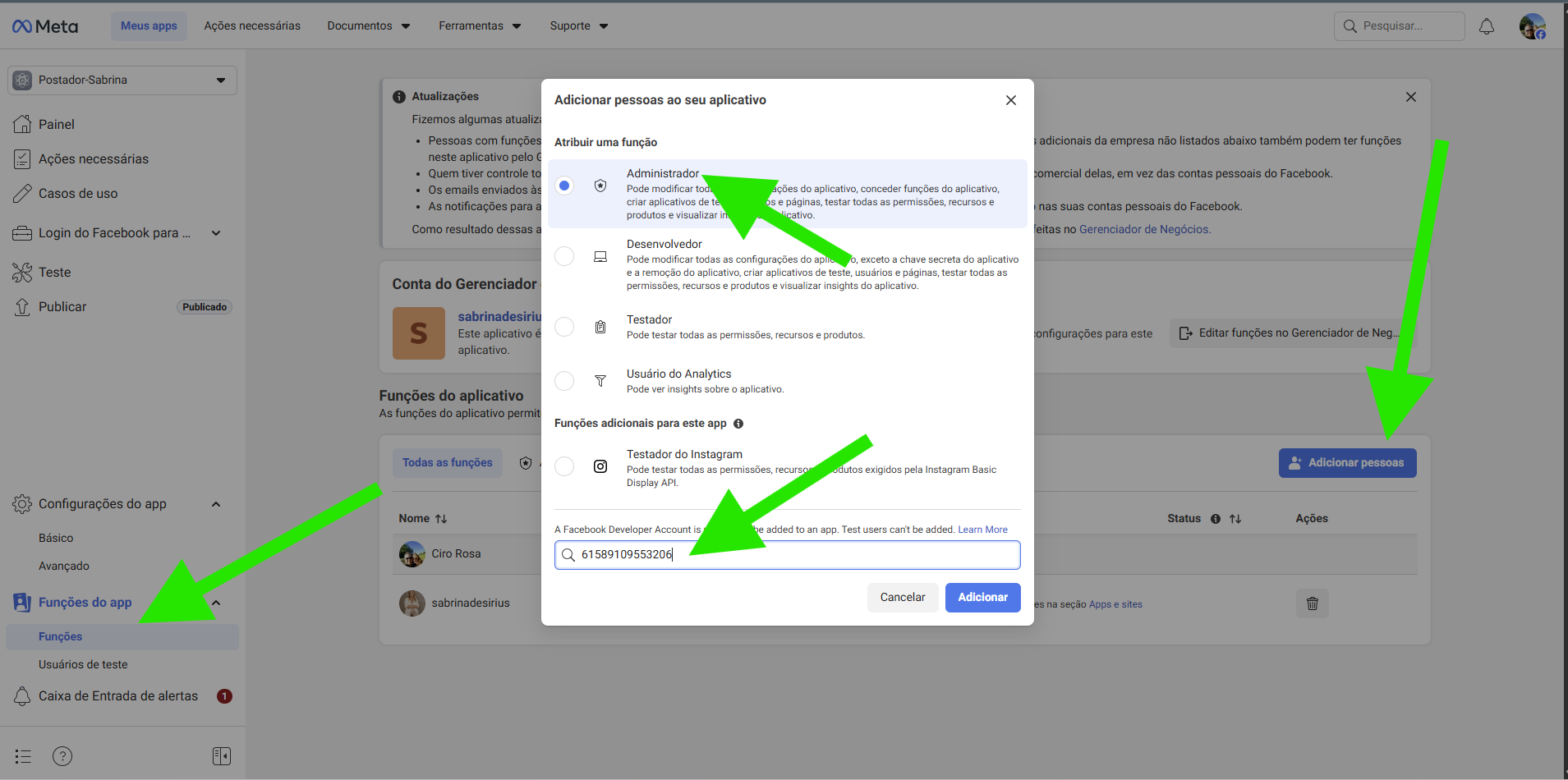Click Editar funções no Gerenciador button
1568x780 pixels.
tap(1293, 333)
